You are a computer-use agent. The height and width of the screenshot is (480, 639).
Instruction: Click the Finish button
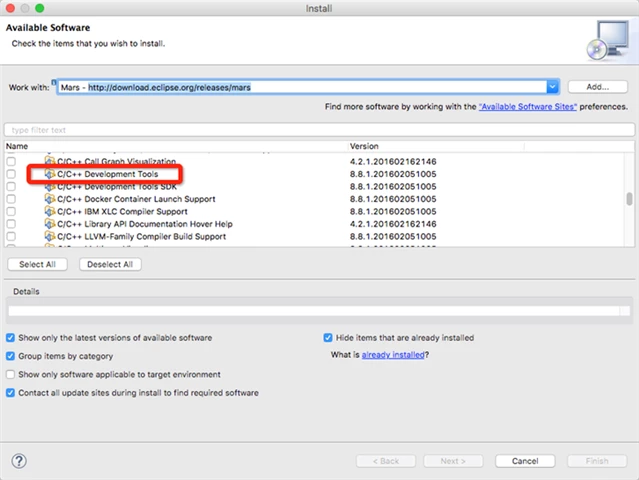(x=597, y=461)
